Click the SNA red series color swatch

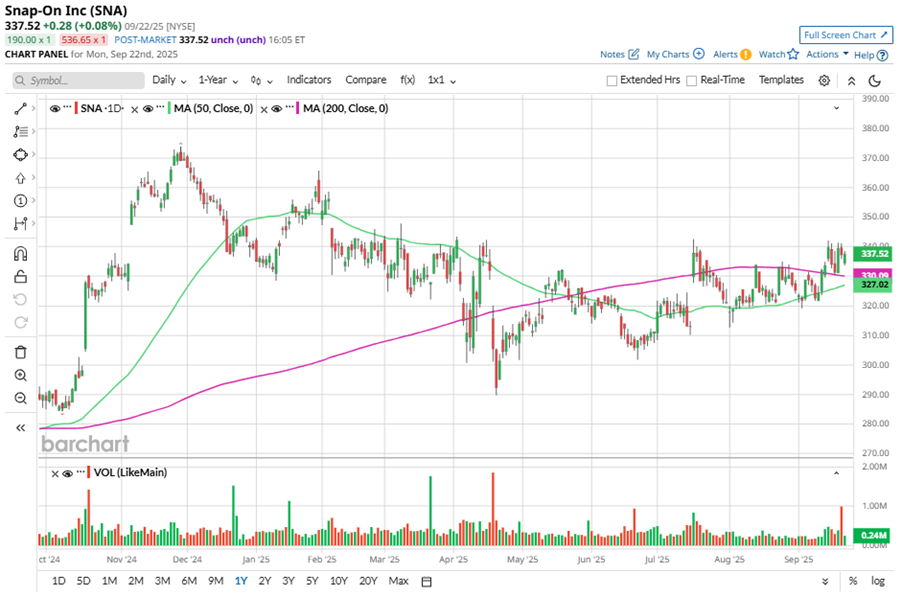coord(76,108)
